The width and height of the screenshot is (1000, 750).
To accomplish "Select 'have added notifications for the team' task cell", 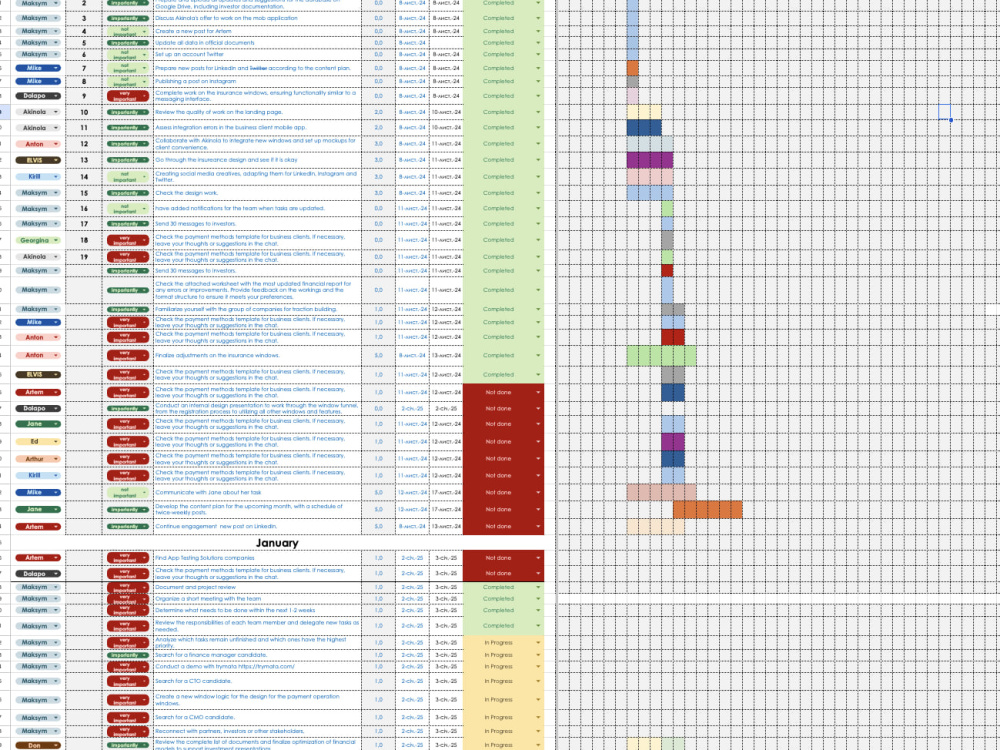I will coord(257,209).
